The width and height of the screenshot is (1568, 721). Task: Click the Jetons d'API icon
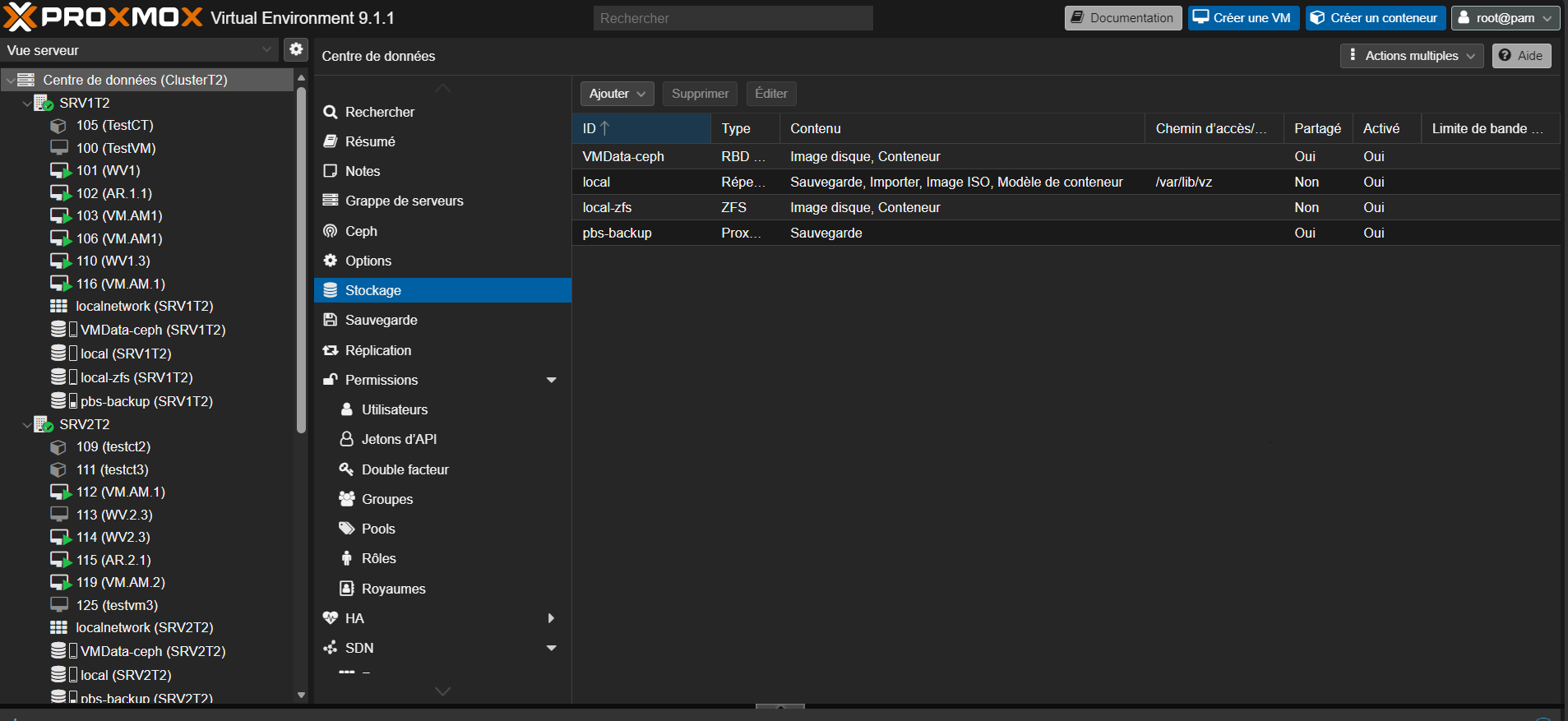coord(347,439)
